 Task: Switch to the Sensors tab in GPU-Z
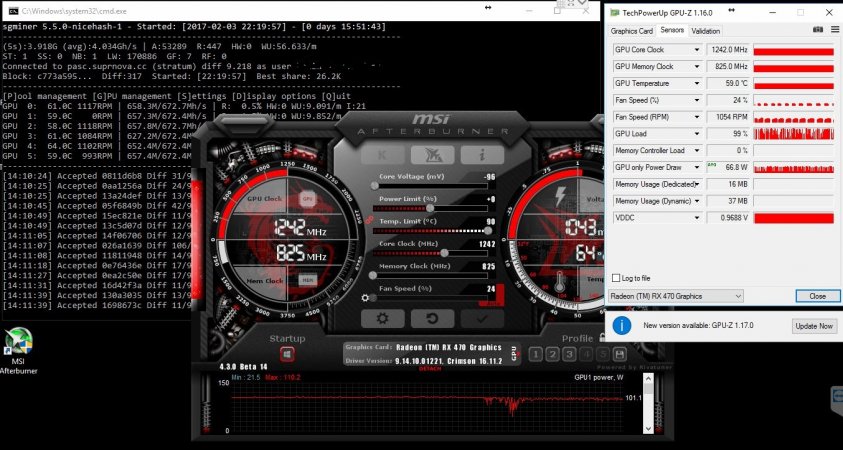click(672, 30)
